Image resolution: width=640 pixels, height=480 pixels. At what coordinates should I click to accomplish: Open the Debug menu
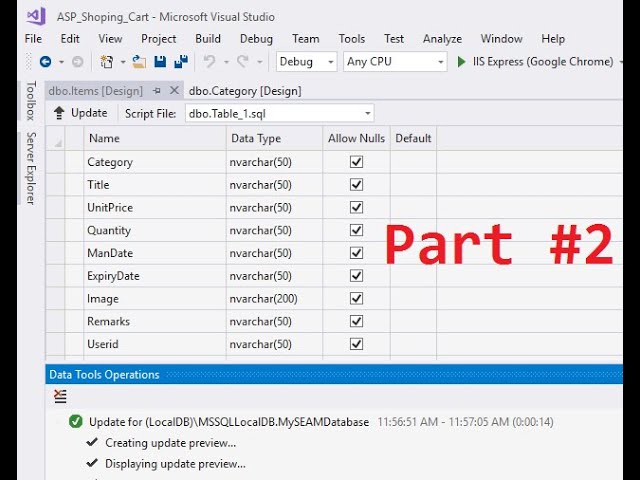click(x=256, y=39)
